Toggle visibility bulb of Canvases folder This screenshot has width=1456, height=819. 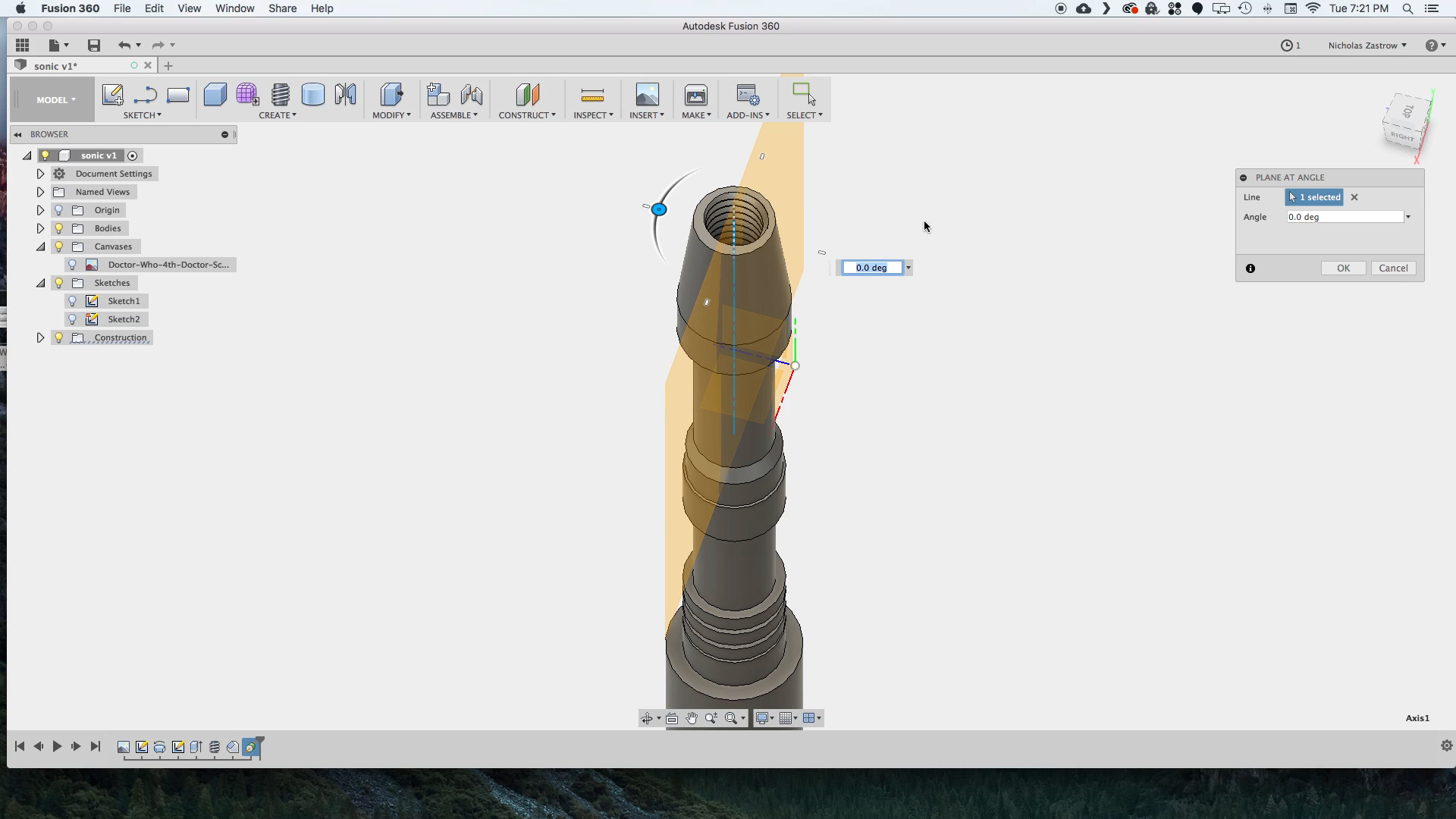[x=59, y=246]
